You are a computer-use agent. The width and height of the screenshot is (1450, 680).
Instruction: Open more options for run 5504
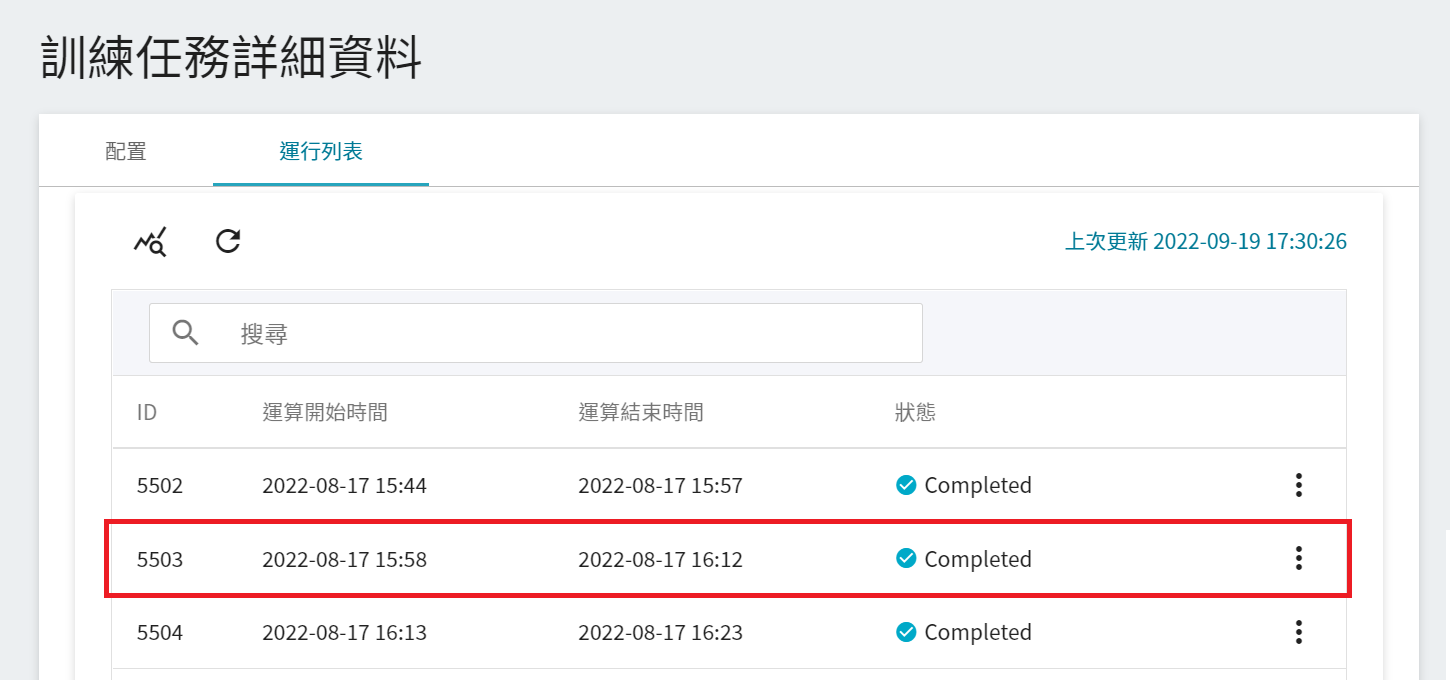(x=1298, y=632)
